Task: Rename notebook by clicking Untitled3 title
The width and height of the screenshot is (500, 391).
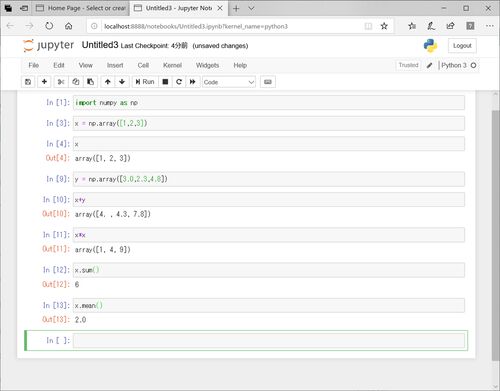Action: [x=100, y=45]
